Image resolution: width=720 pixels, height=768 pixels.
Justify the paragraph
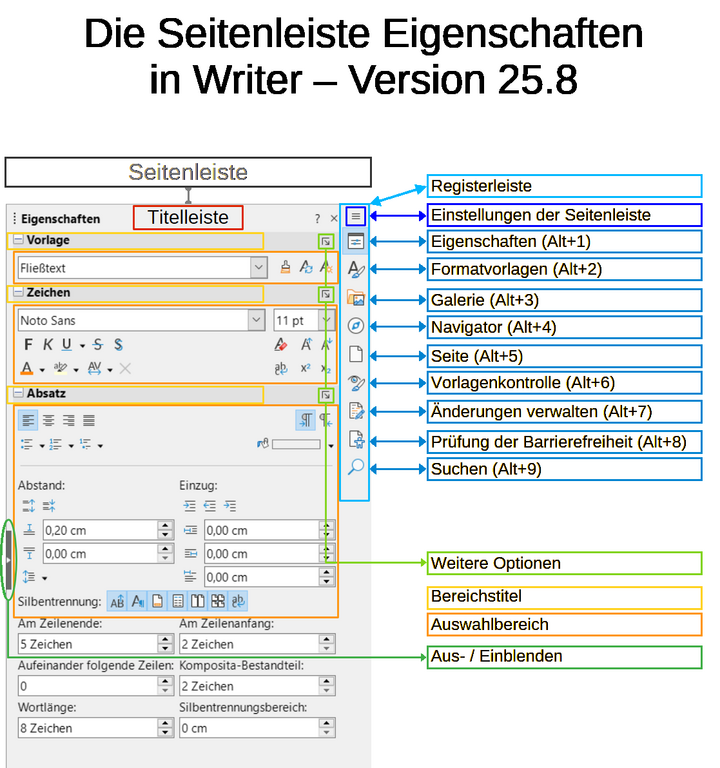(89, 420)
